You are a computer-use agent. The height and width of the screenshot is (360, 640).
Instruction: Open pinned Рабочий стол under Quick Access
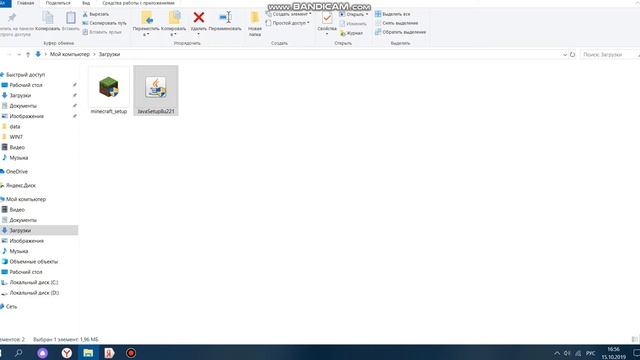point(26,85)
